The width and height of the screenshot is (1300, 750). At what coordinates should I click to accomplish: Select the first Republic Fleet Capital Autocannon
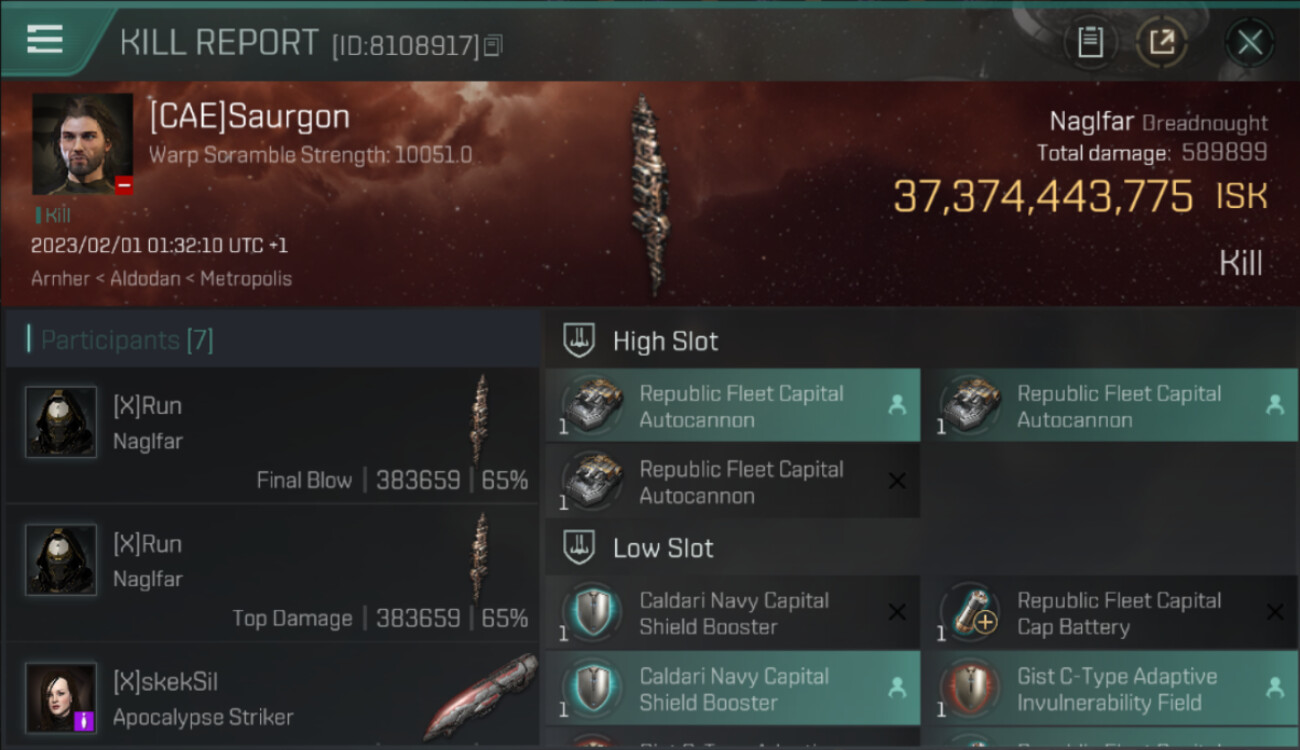[x=733, y=406]
